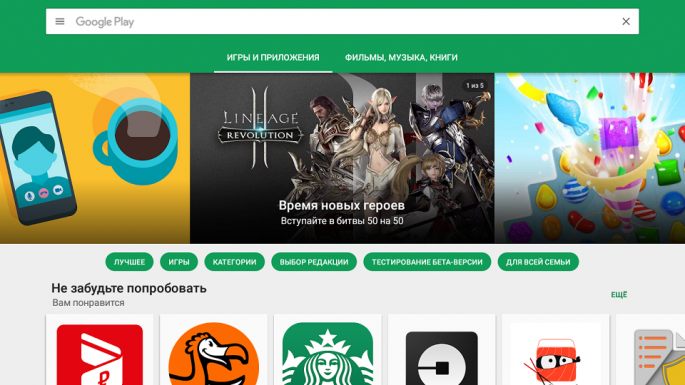Click the Google Play search field
Screen dimensions: 685x385
342,21
